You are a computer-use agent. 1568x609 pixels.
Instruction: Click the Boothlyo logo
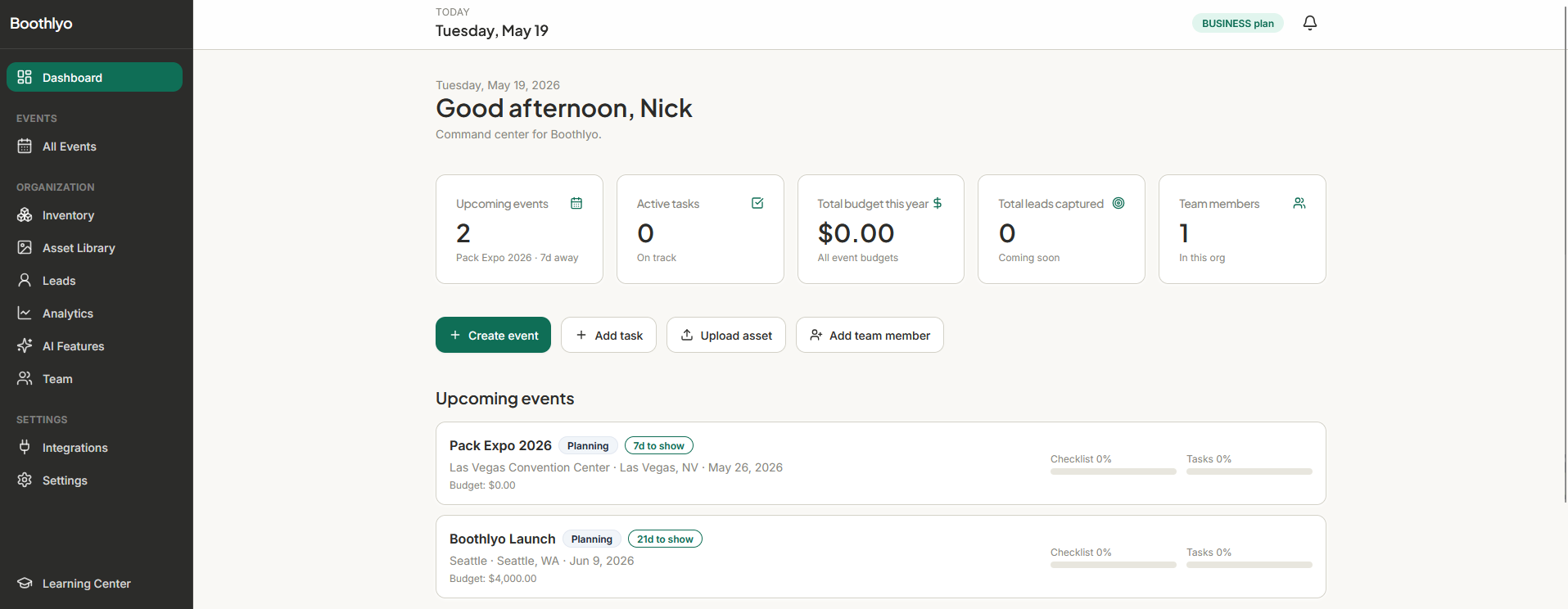[x=41, y=24]
